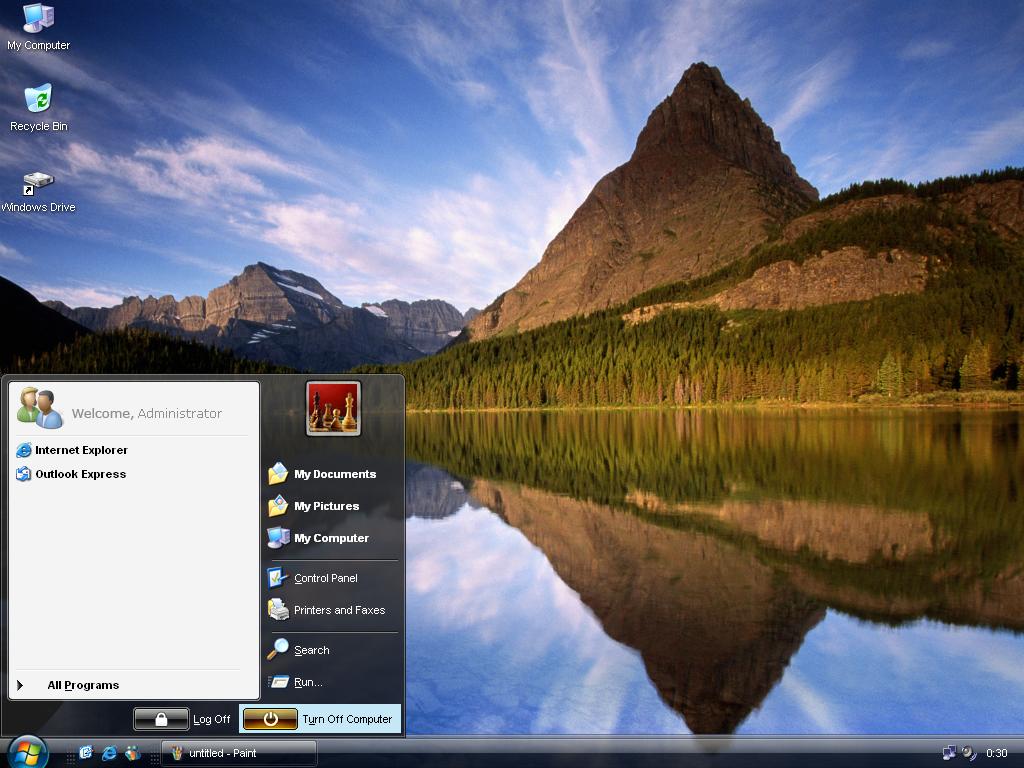
Task: Open Internet Explorer from the Start menu
Action: point(80,450)
